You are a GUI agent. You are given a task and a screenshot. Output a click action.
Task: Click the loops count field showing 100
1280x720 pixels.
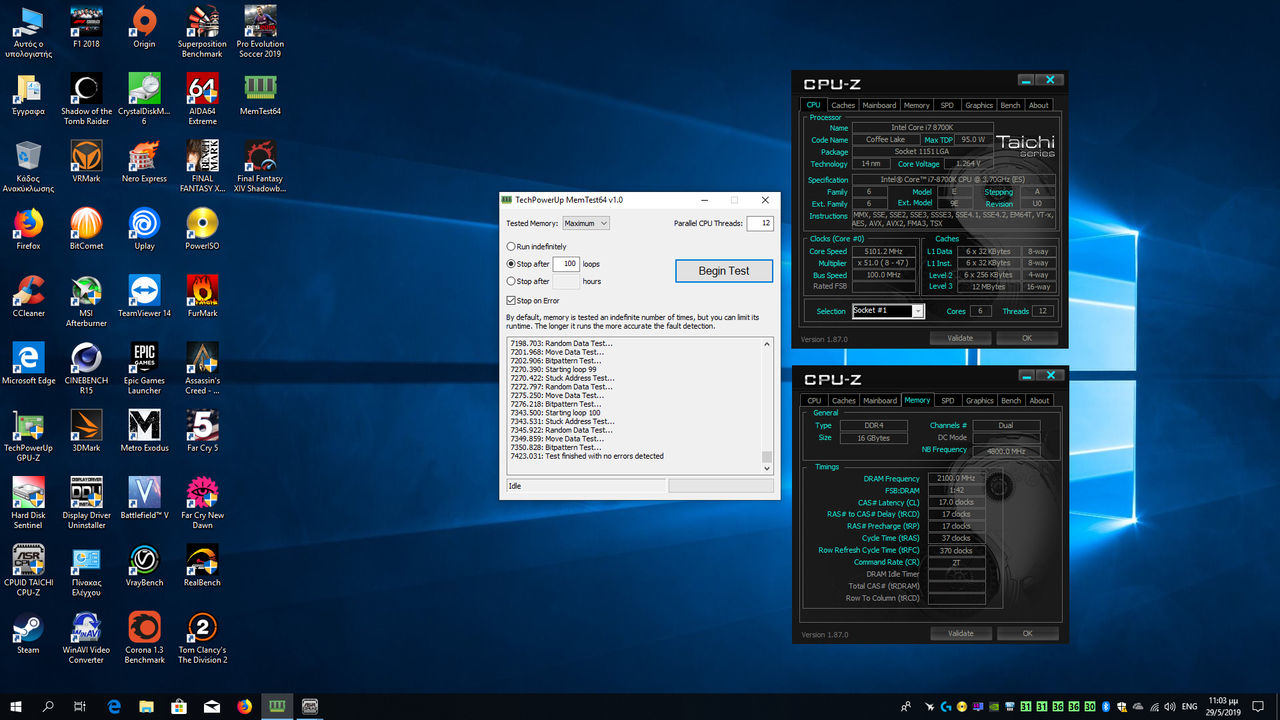click(x=566, y=264)
